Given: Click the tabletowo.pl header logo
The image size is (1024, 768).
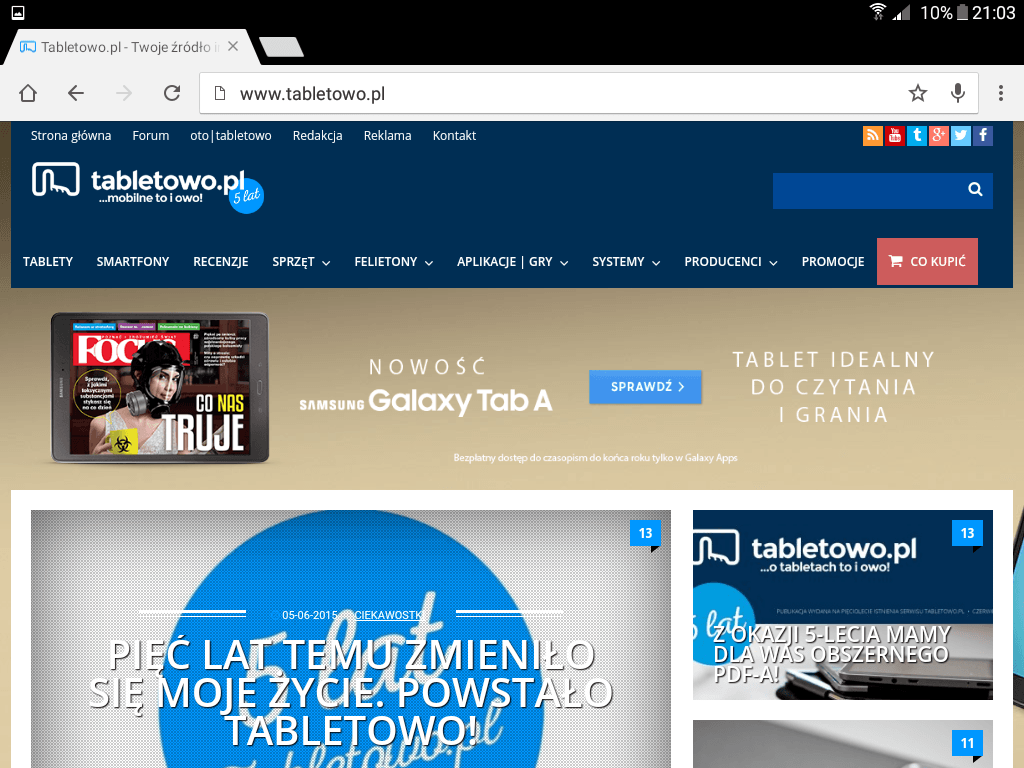Looking at the screenshot, I should pyautogui.click(x=148, y=186).
